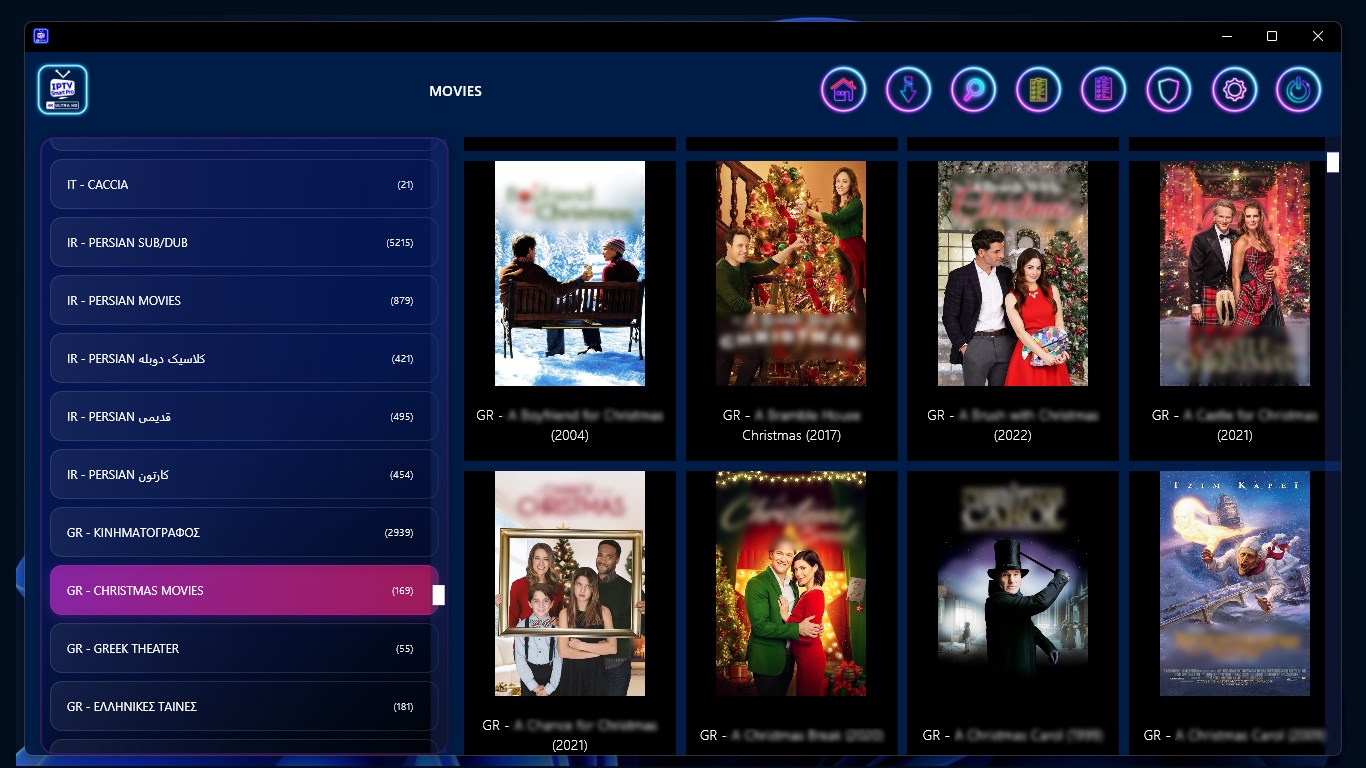Click the yellow checklist/EPG icon
This screenshot has height=768, width=1366.
(1038, 89)
